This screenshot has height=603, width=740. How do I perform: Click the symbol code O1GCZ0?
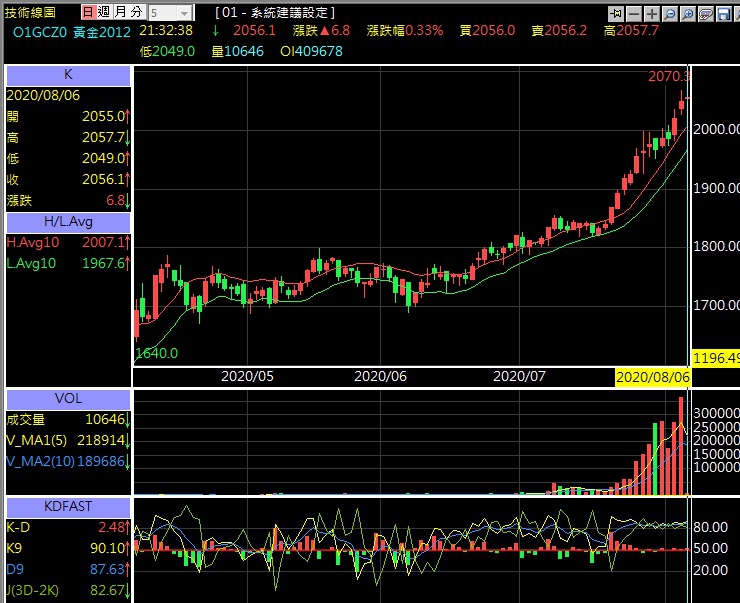[x=40, y=32]
